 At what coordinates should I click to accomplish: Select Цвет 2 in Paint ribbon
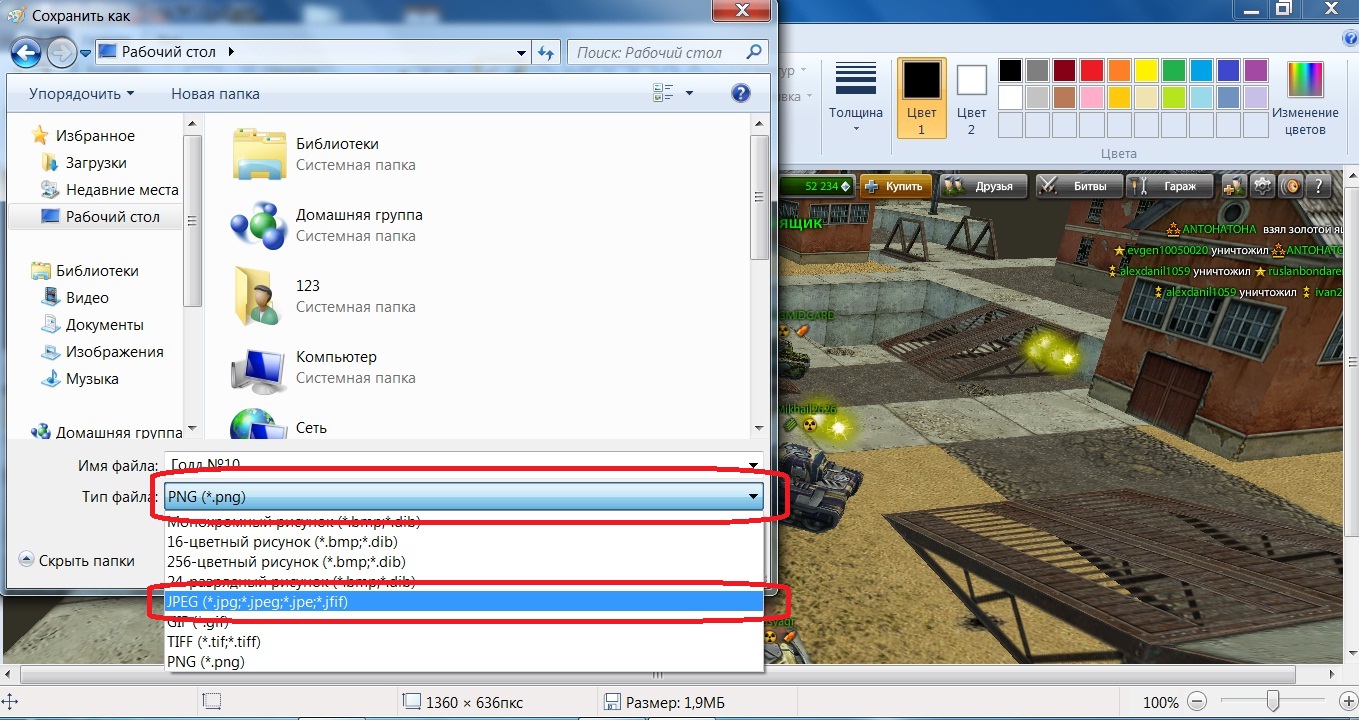click(x=971, y=97)
